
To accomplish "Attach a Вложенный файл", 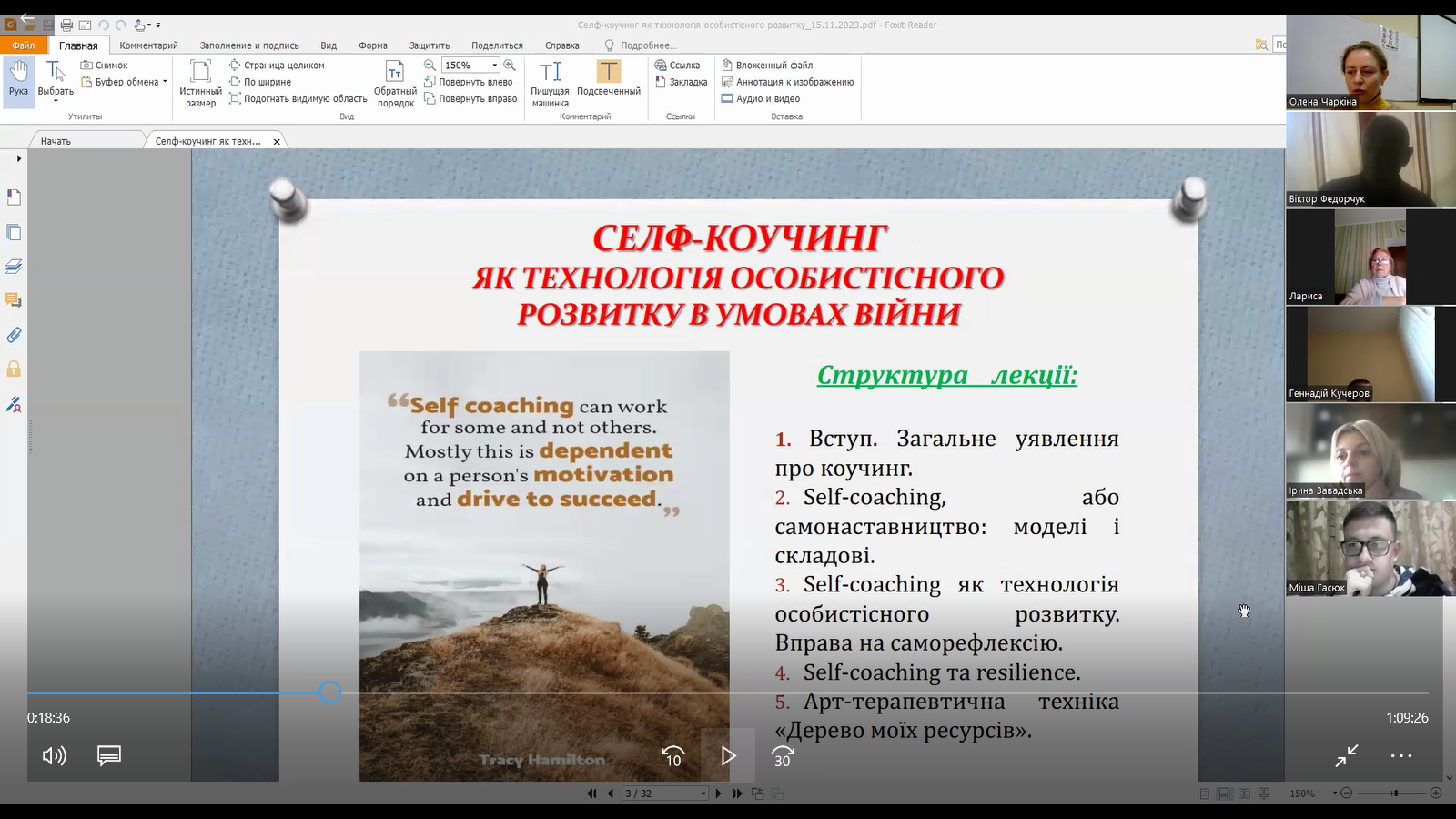I will (x=767, y=66).
